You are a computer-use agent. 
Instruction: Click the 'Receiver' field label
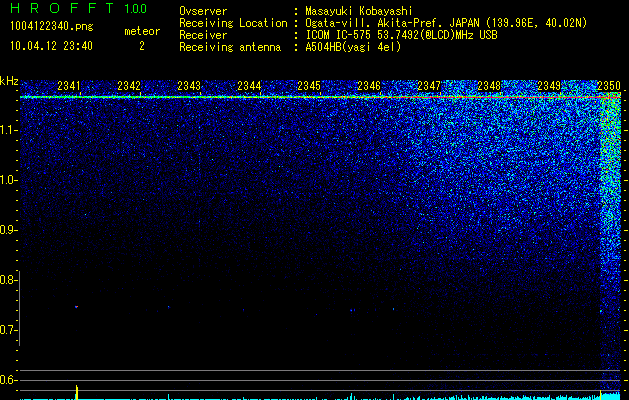pyautogui.click(x=203, y=35)
